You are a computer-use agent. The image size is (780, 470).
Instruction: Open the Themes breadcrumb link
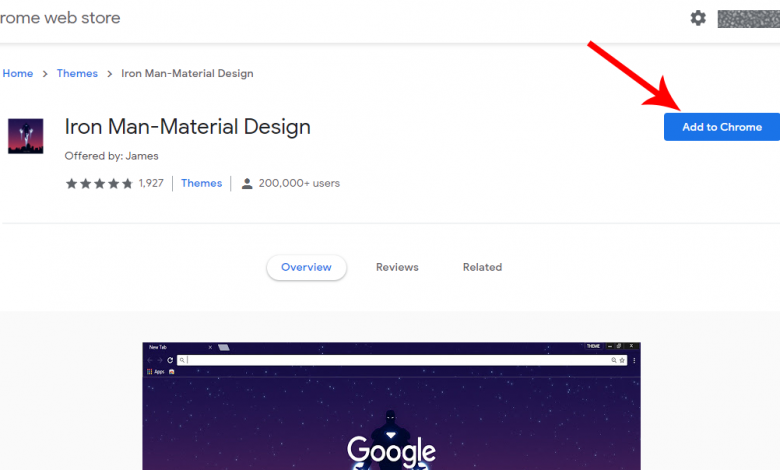click(77, 74)
